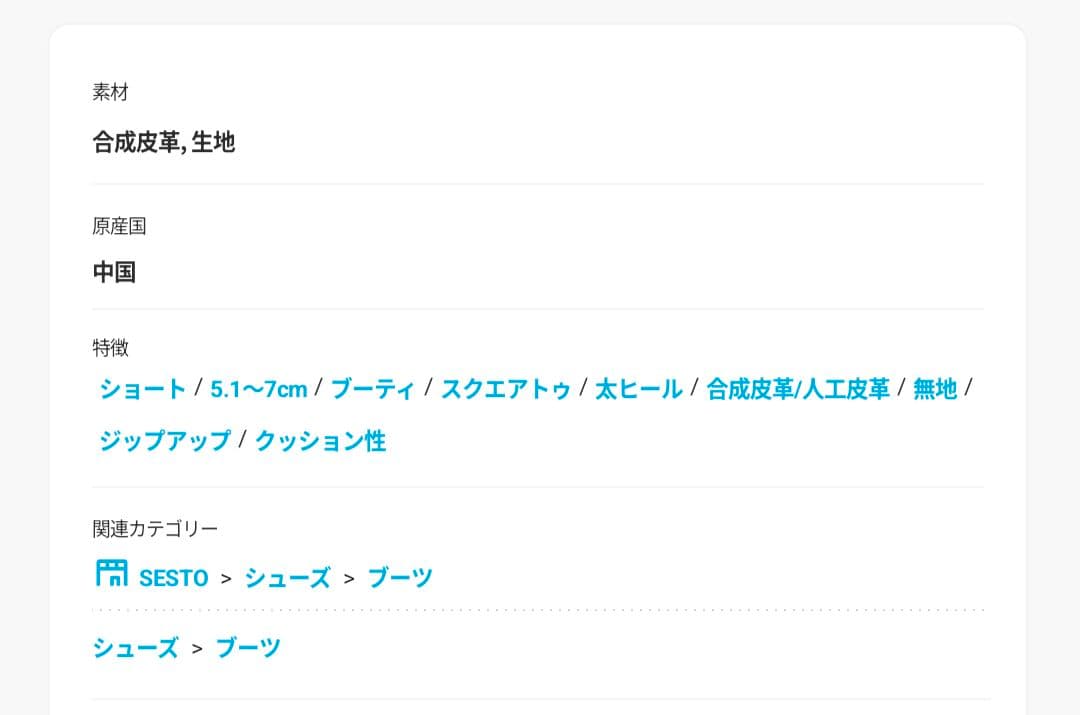Open the SESTO brand link
The image size is (1080, 715).
[174, 578]
